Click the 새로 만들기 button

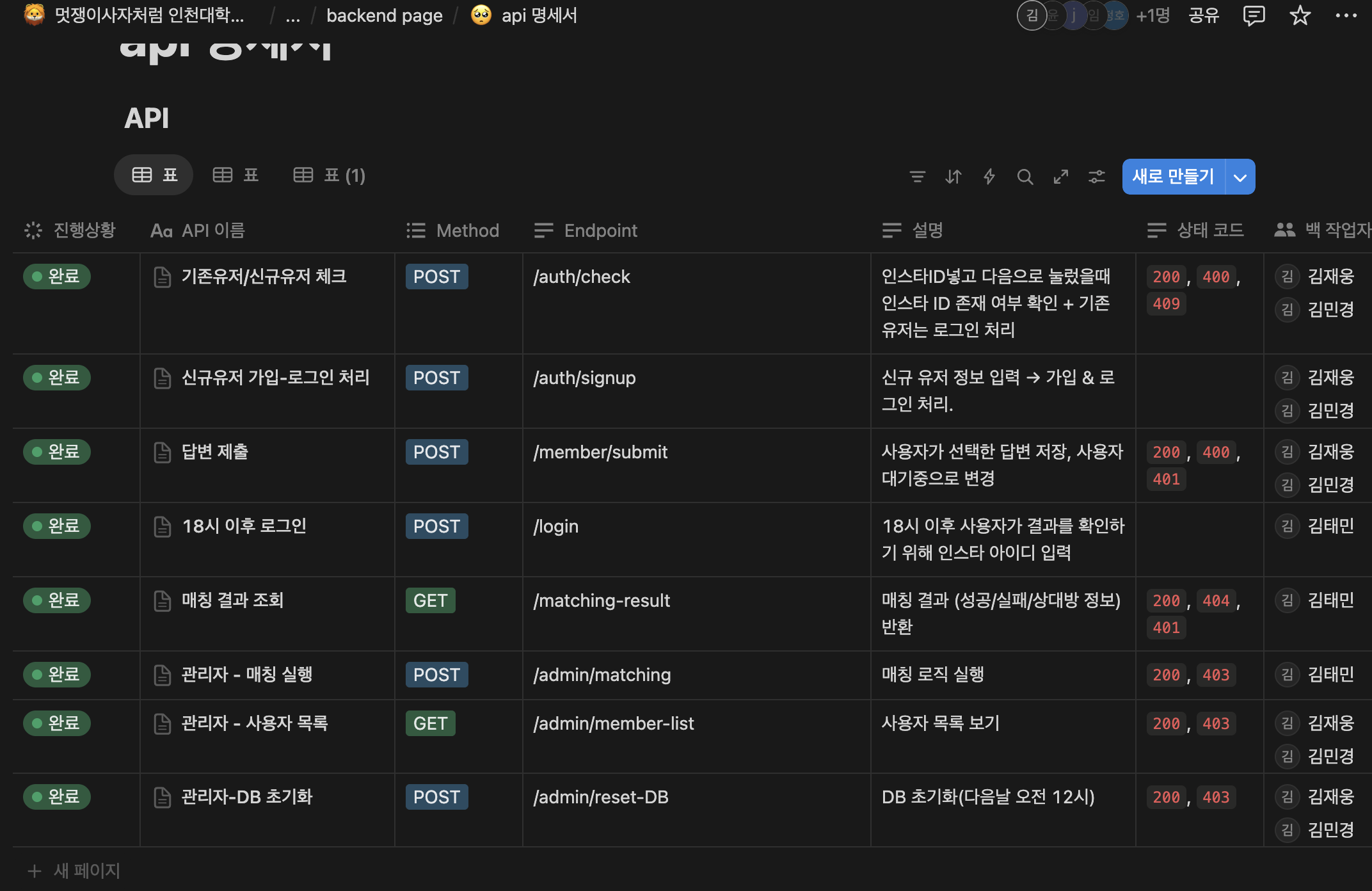pos(1173,177)
